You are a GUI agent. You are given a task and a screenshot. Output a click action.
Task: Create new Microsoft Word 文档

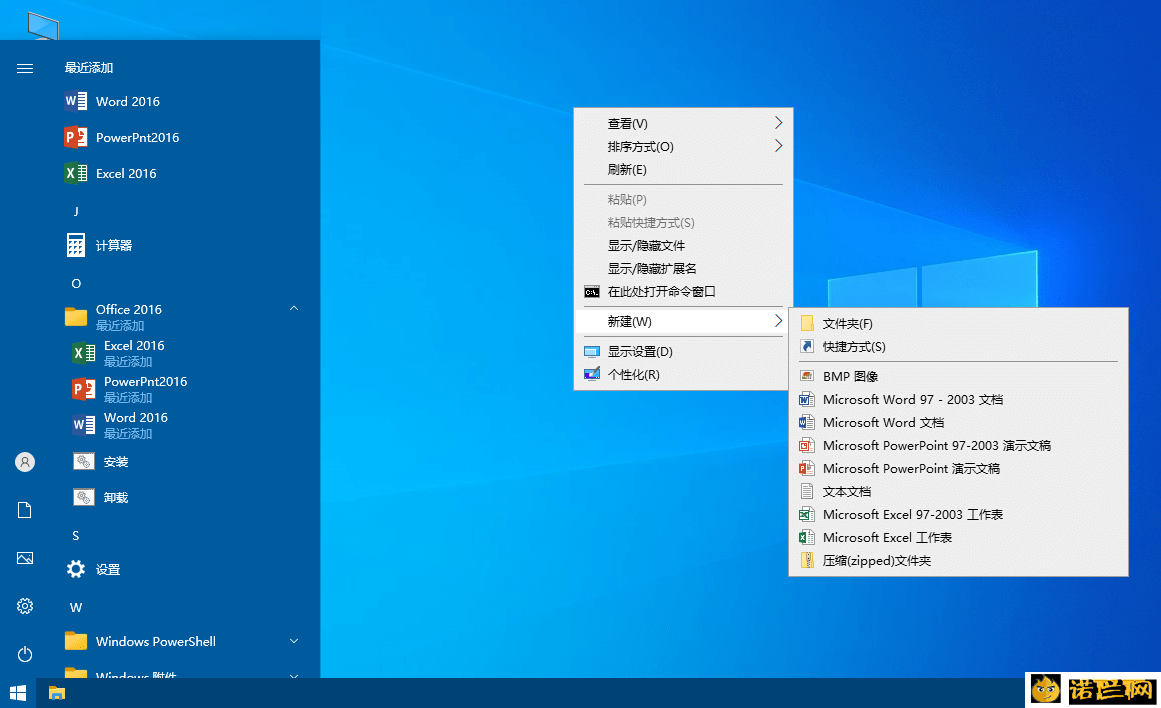coord(958,422)
